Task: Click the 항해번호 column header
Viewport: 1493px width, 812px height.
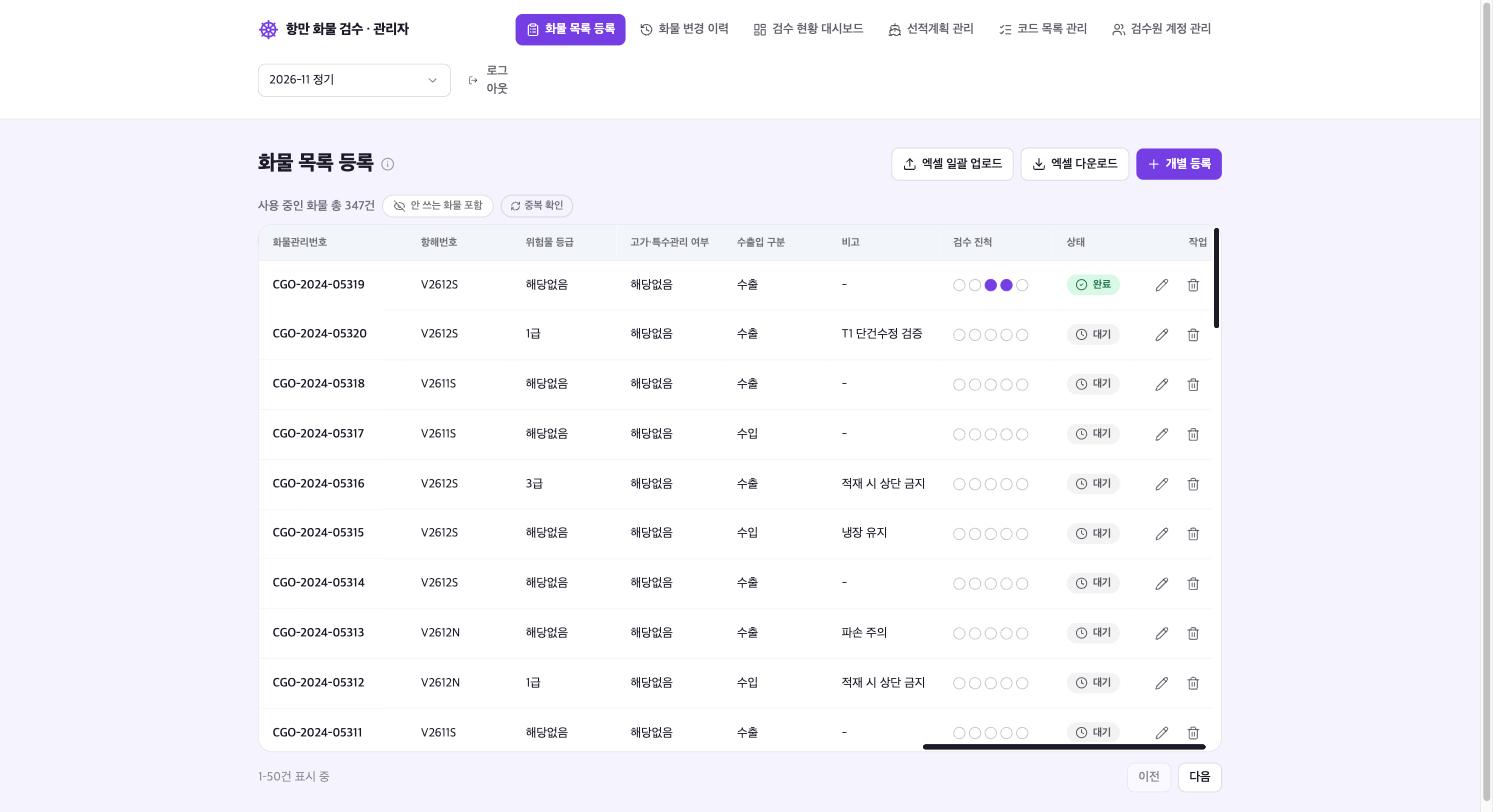Action: [x=439, y=243]
